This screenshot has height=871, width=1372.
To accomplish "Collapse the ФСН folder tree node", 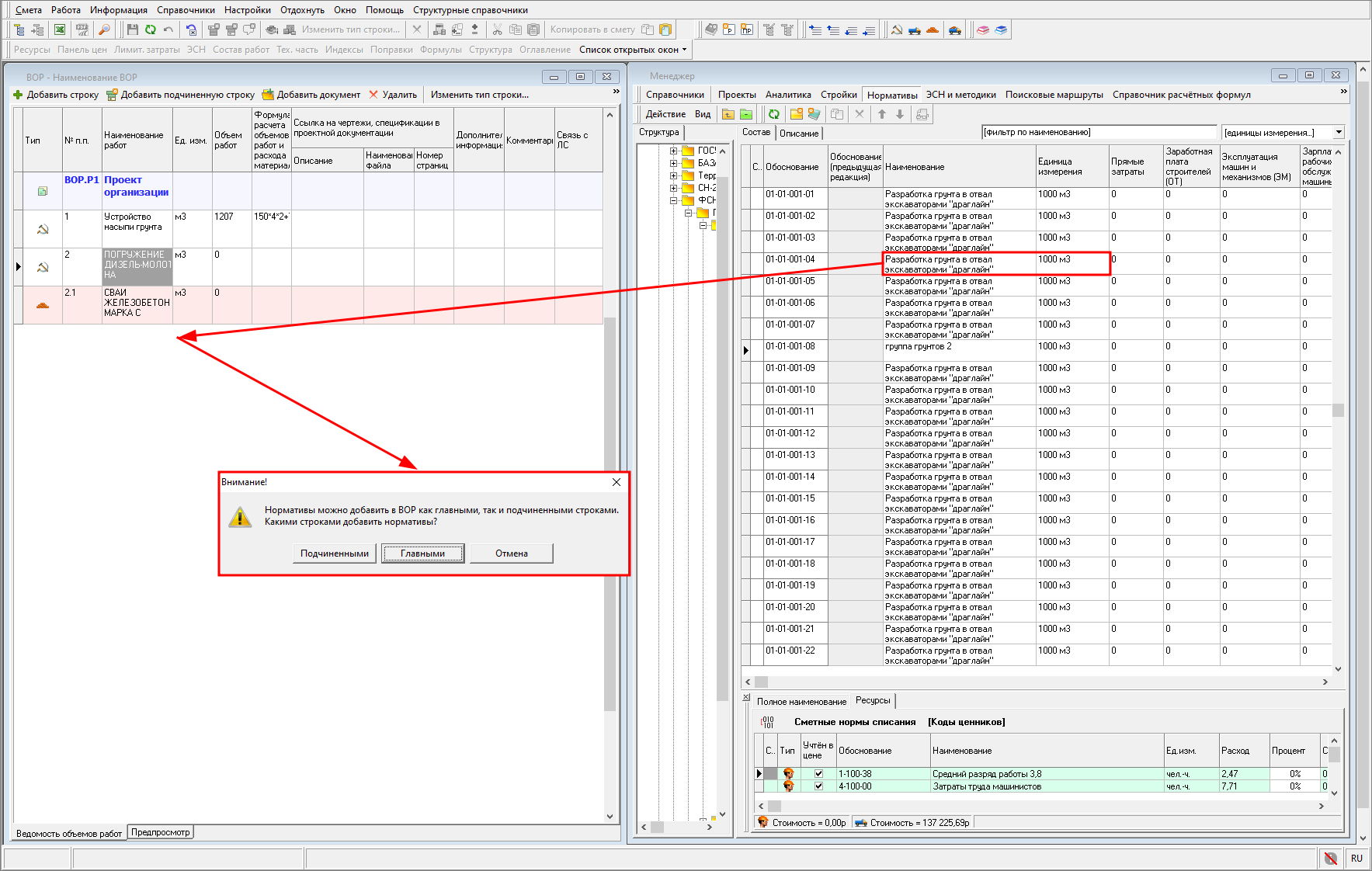I will coord(673,200).
